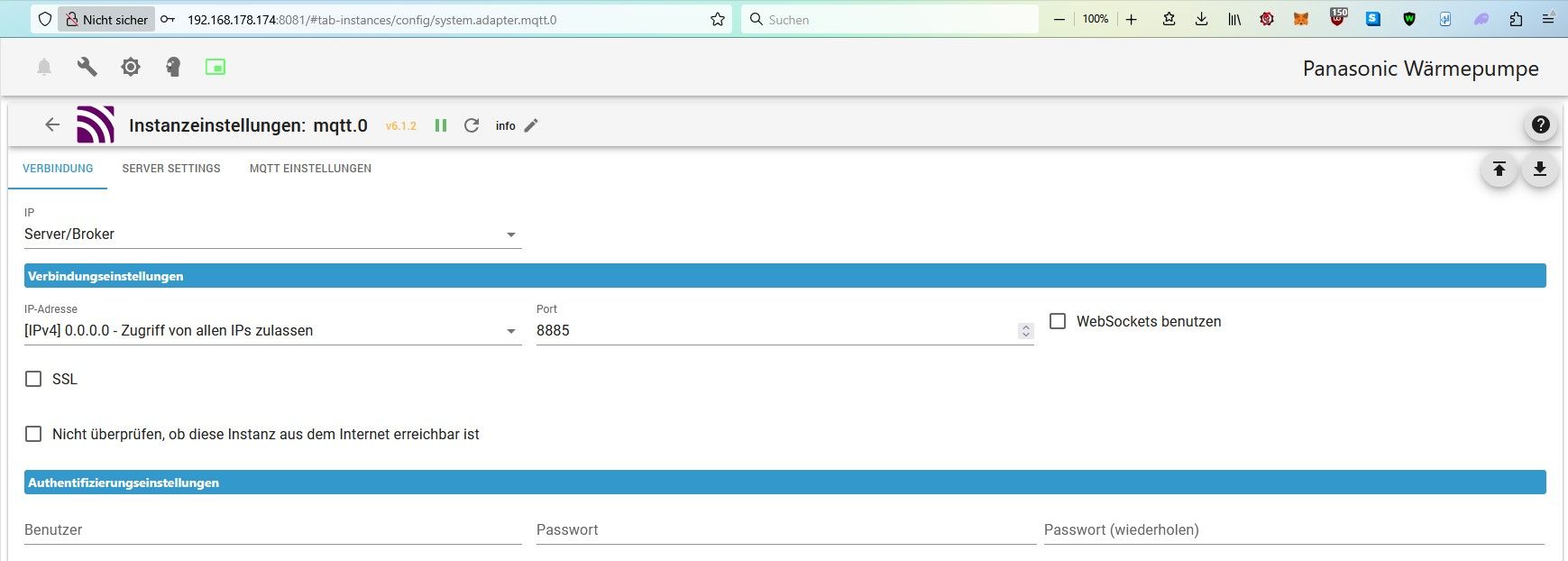Image resolution: width=1568 pixels, height=561 pixels.
Task: Click the blue document-arrow extension icon
Action: click(x=1445, y=19)
